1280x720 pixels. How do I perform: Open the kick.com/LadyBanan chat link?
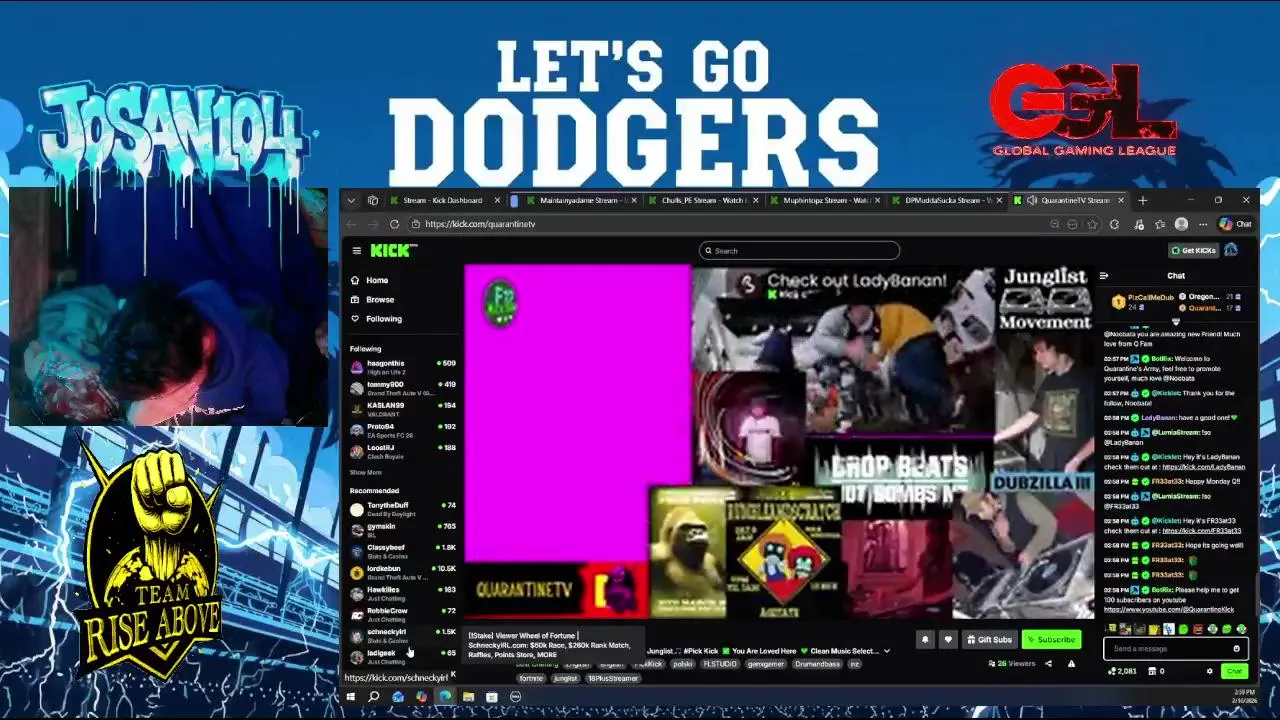(1204, 467)
